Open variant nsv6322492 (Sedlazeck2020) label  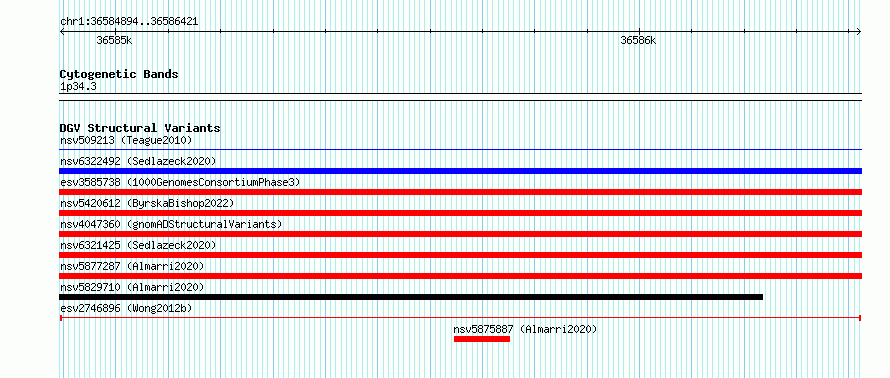click(138, 161)
